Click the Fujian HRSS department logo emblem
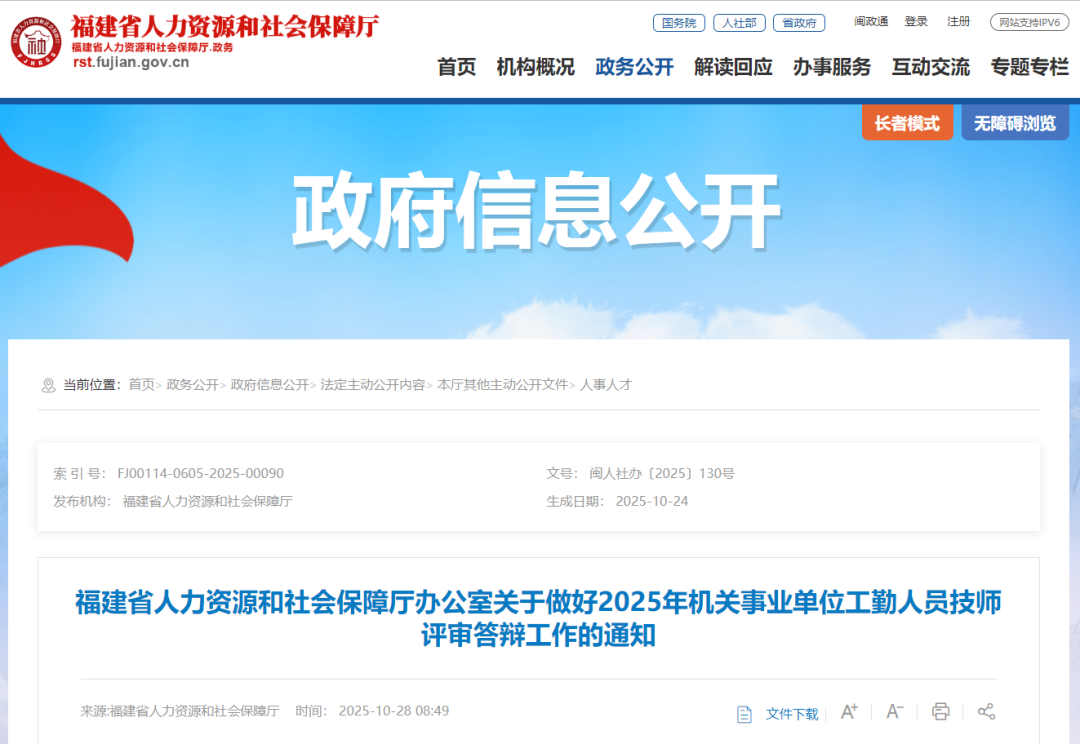This screenshot has width=1080, height=744. tap(37, 42)
